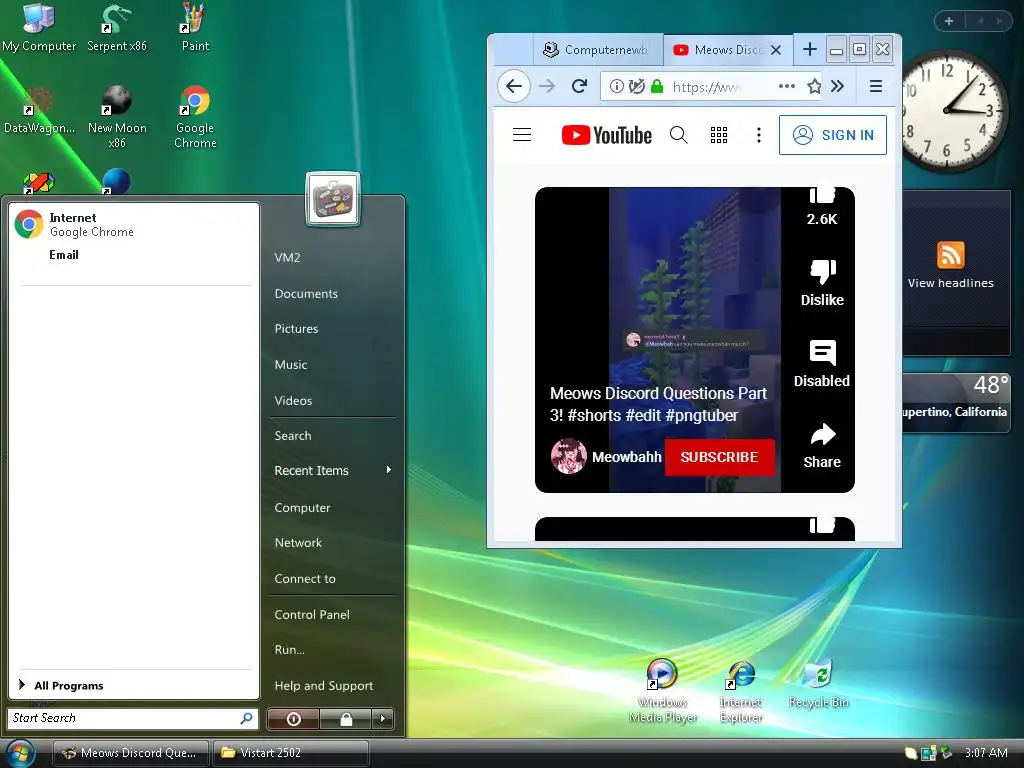The width and height of the screenshot is (1024, 768).
Task: Share the Meows Discord short
Action: (822, 445)
